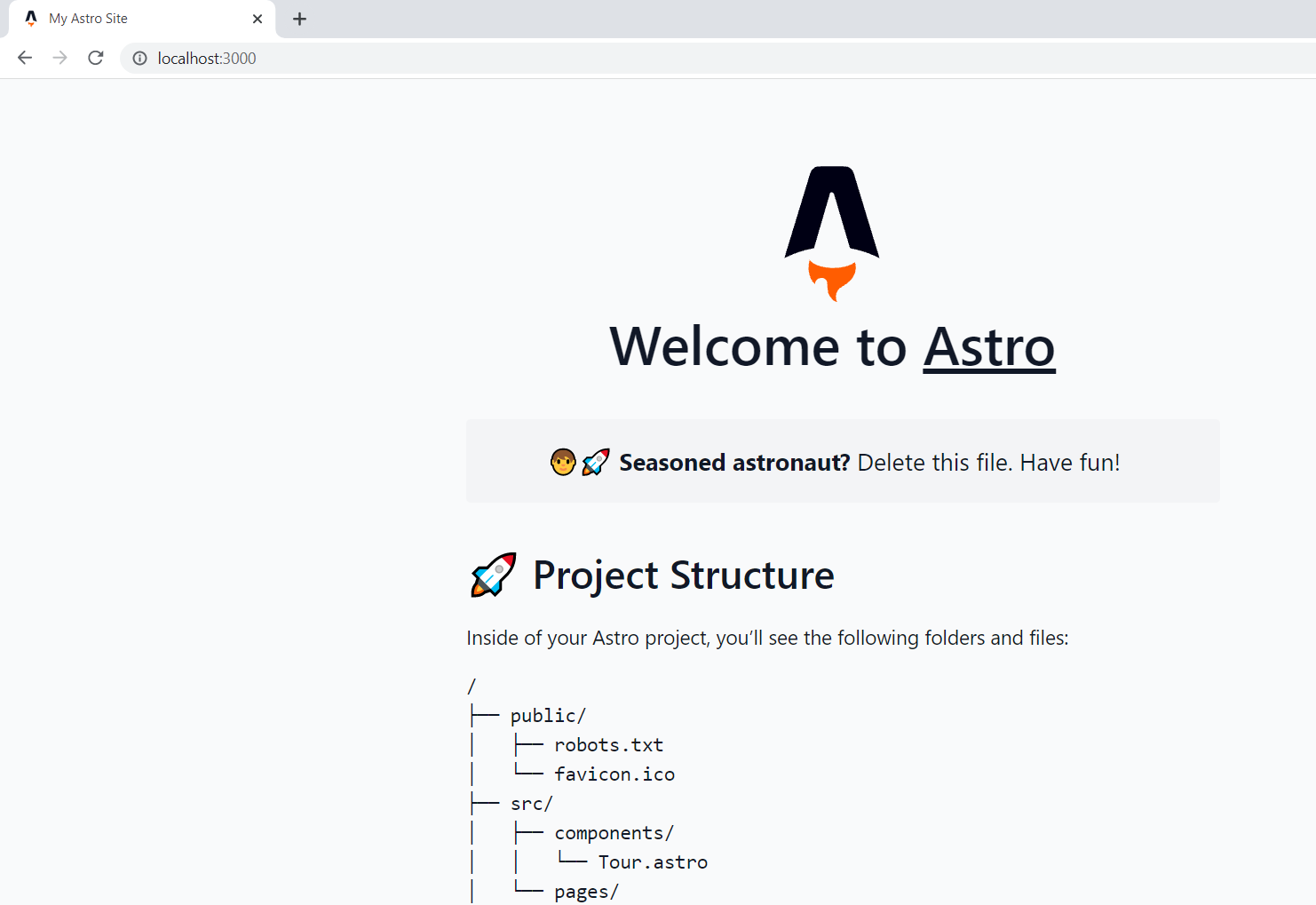Screen dimensions: 1316x905
Task: Click the browser back arrow
Action: [25, 58]
